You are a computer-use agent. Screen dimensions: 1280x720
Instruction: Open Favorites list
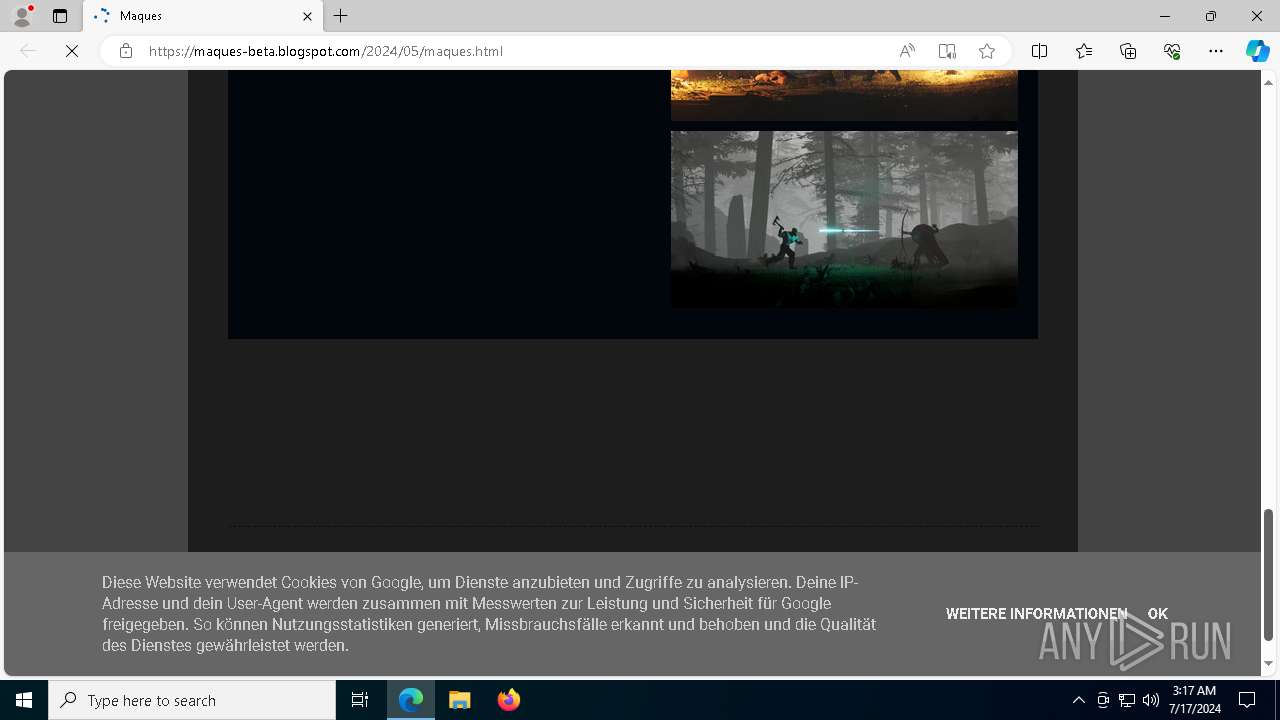1084,51
